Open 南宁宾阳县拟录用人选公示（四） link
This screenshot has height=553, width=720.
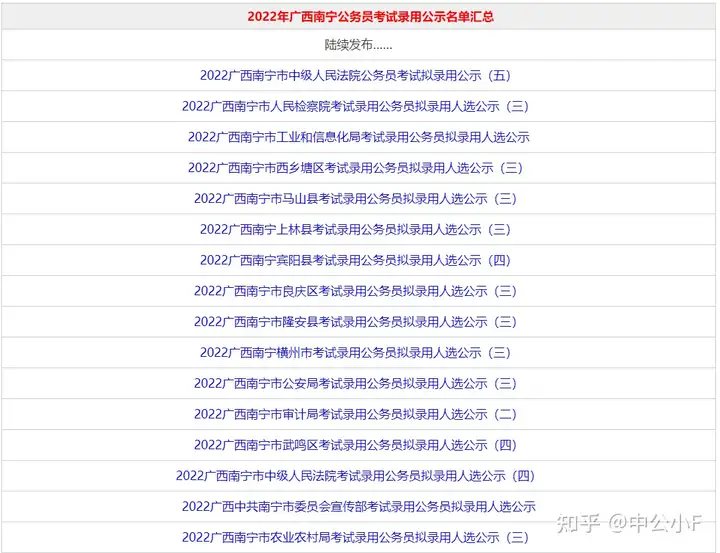pos(355,260)
